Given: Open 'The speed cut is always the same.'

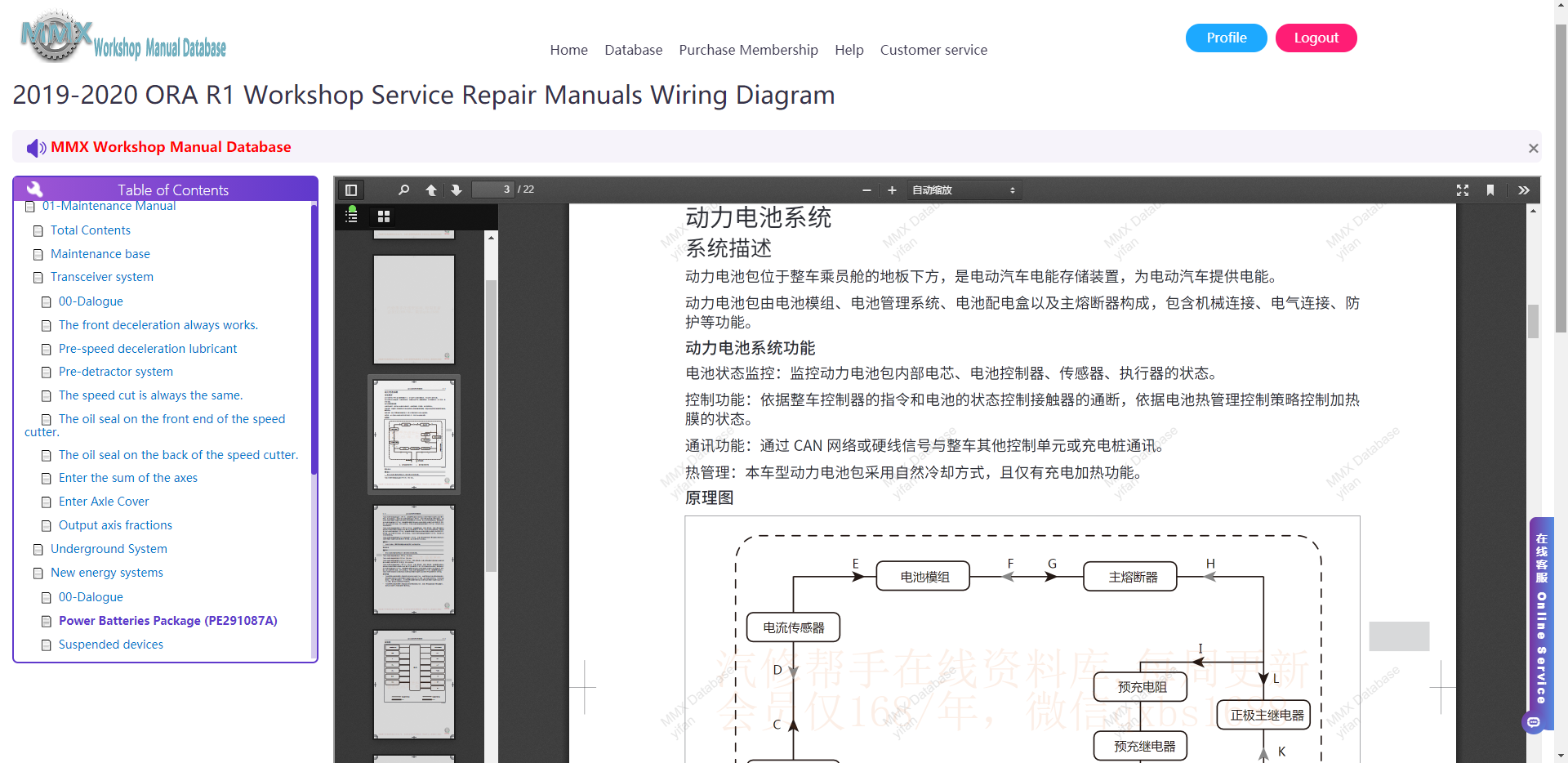Looking at the screenshot, I should pos(151,395).
